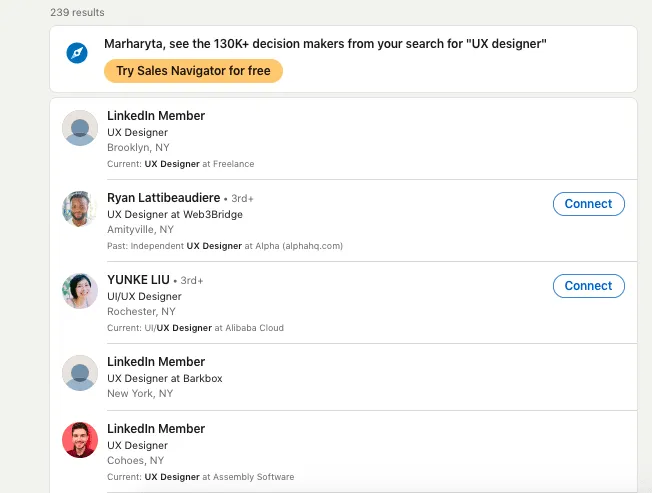This screenshot has height=493, width=652.
Task: Click 'New York, NY' location text
Action: pos(140,393)
